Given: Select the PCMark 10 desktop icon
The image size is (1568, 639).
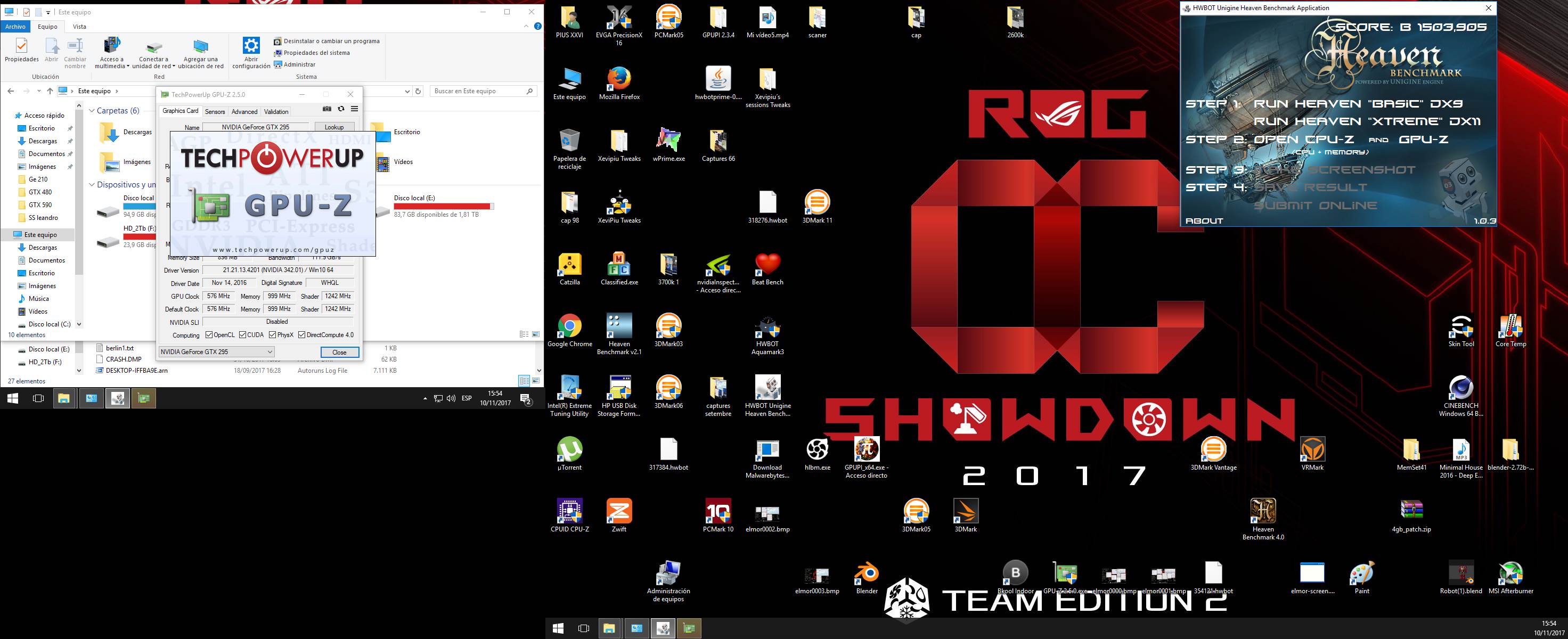Looking at the screenshot, I should click(718, 516).
